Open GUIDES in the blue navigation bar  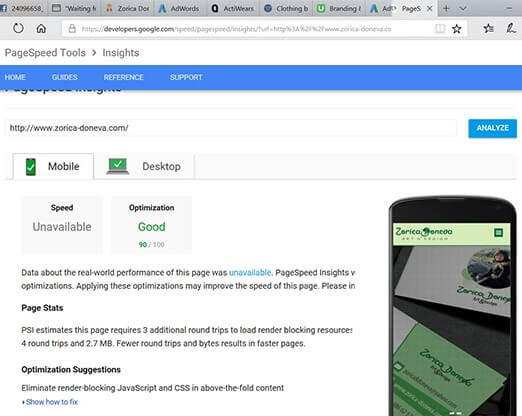click(x=65, y=77)
